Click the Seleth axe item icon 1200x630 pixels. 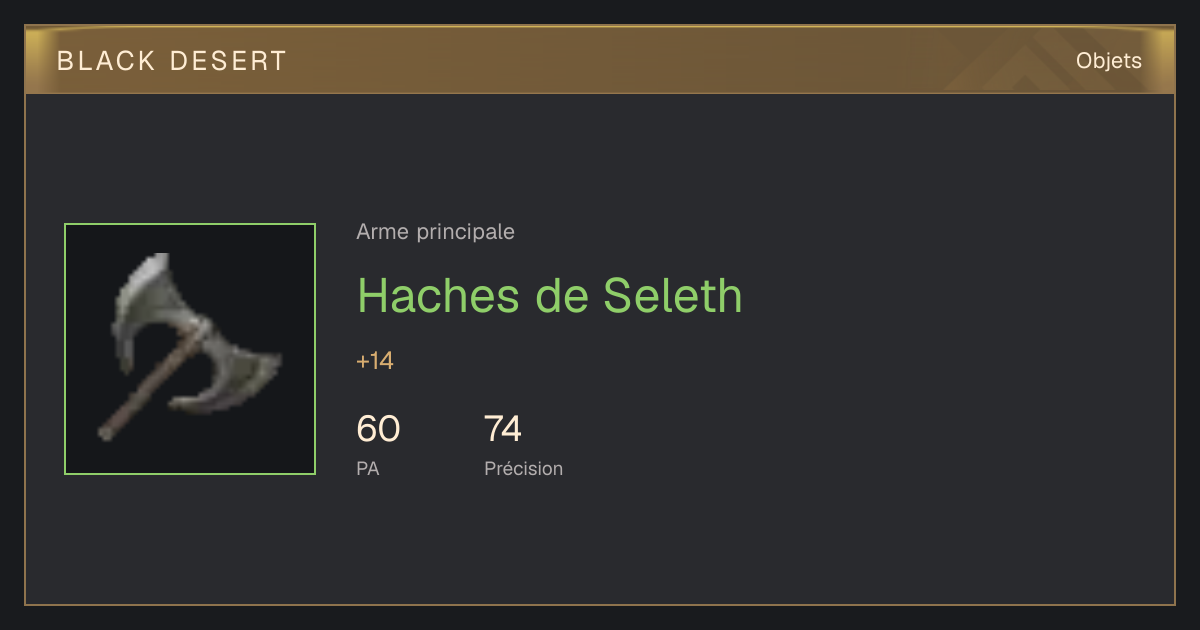190,349
